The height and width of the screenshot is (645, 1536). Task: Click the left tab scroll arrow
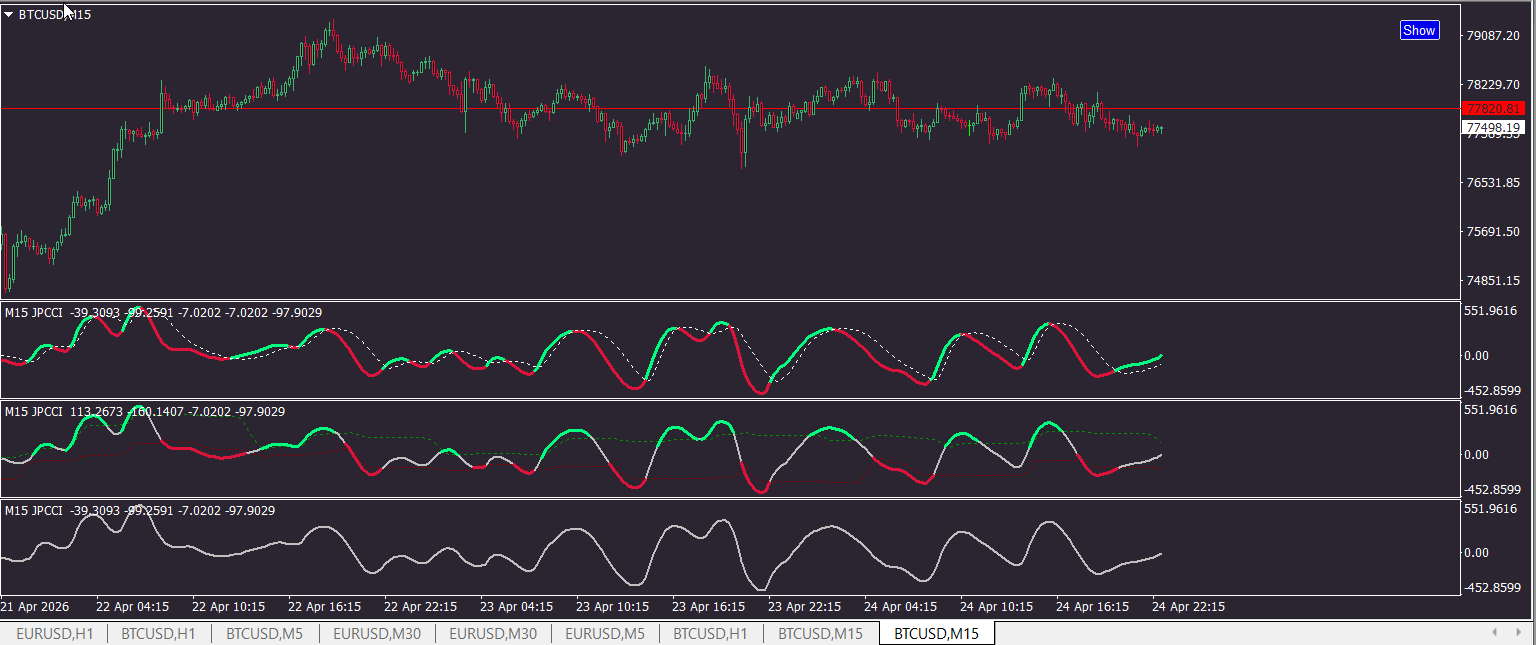click(1495, 633)
